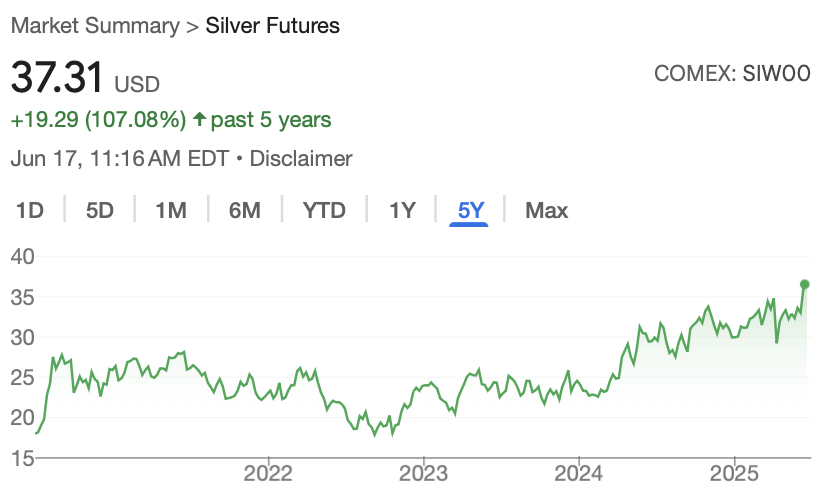Select the 1D time range tab
The height and width of the screenshot is (490, 828).
(x=30, y=210)
